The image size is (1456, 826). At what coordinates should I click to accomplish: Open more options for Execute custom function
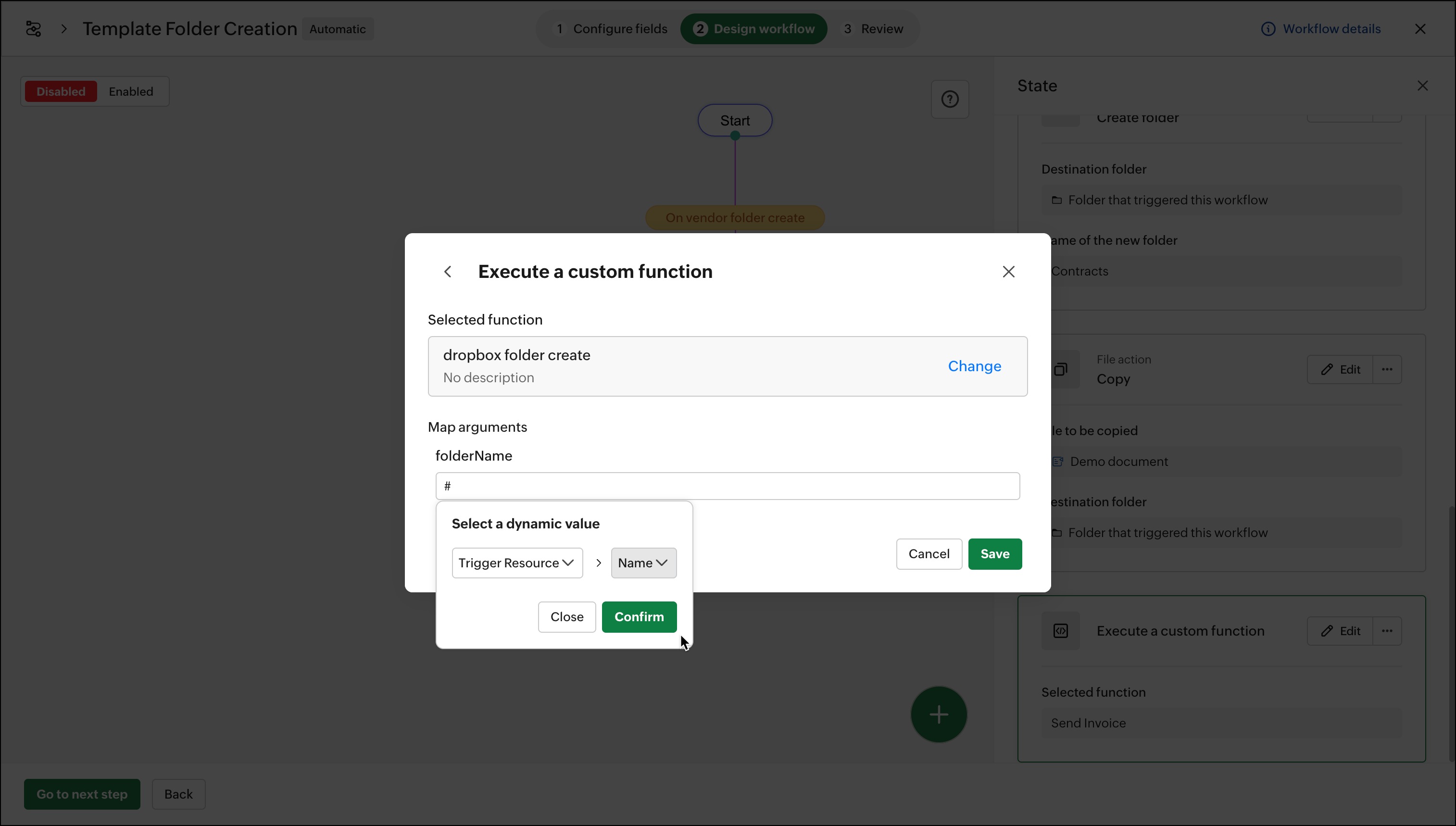[1387, 631]
